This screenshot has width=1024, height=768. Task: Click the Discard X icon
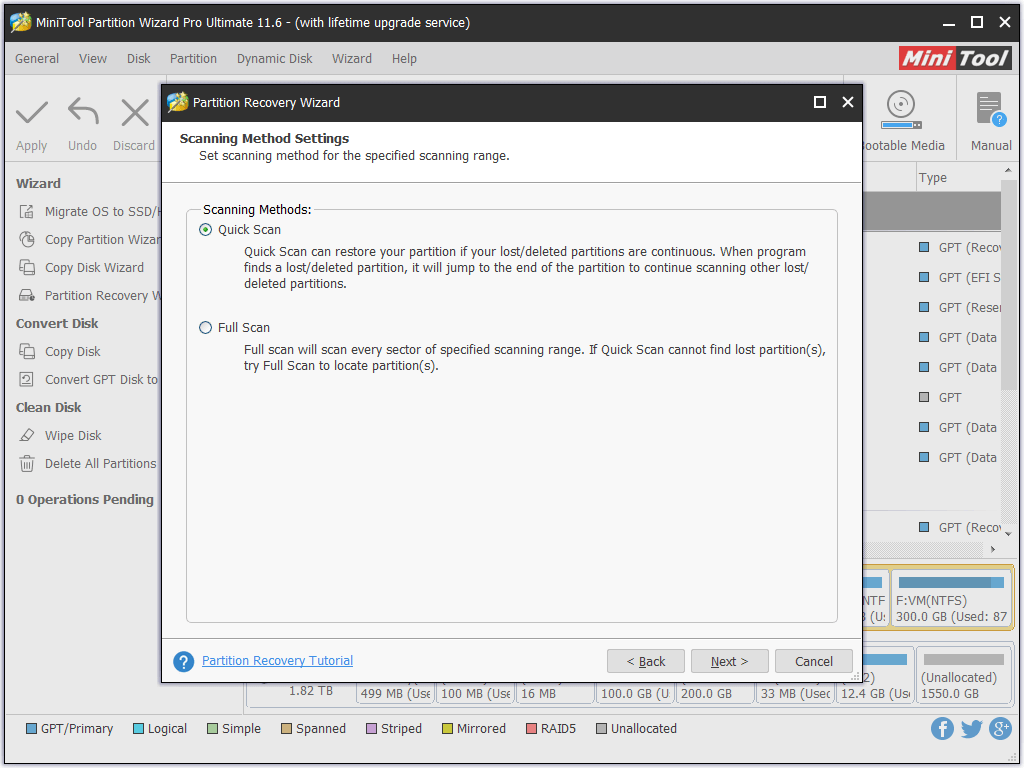(135, 112)
